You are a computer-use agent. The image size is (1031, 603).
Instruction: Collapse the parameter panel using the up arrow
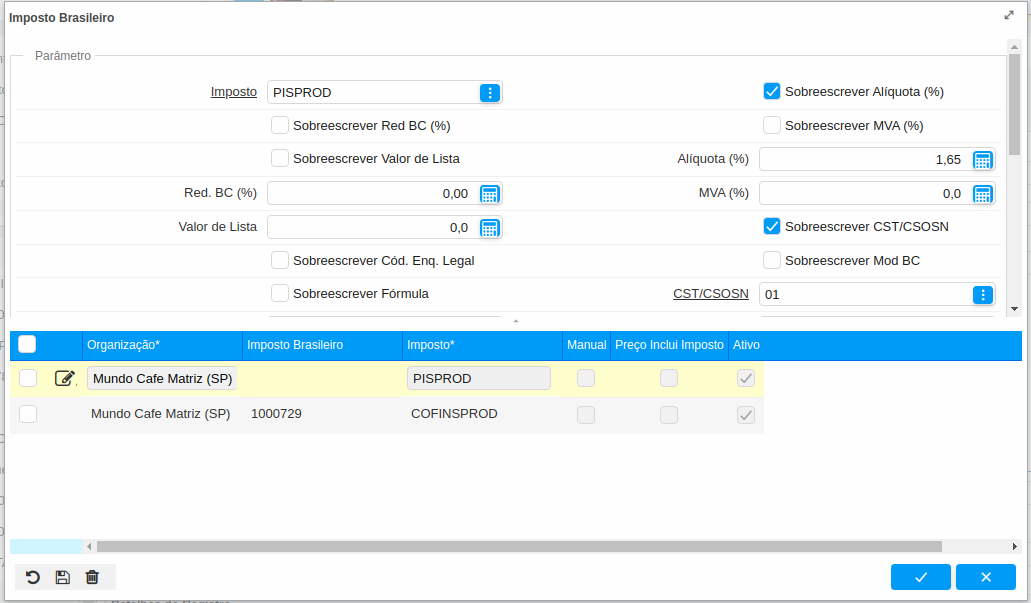pyautogui.click(x=516, y=321)
